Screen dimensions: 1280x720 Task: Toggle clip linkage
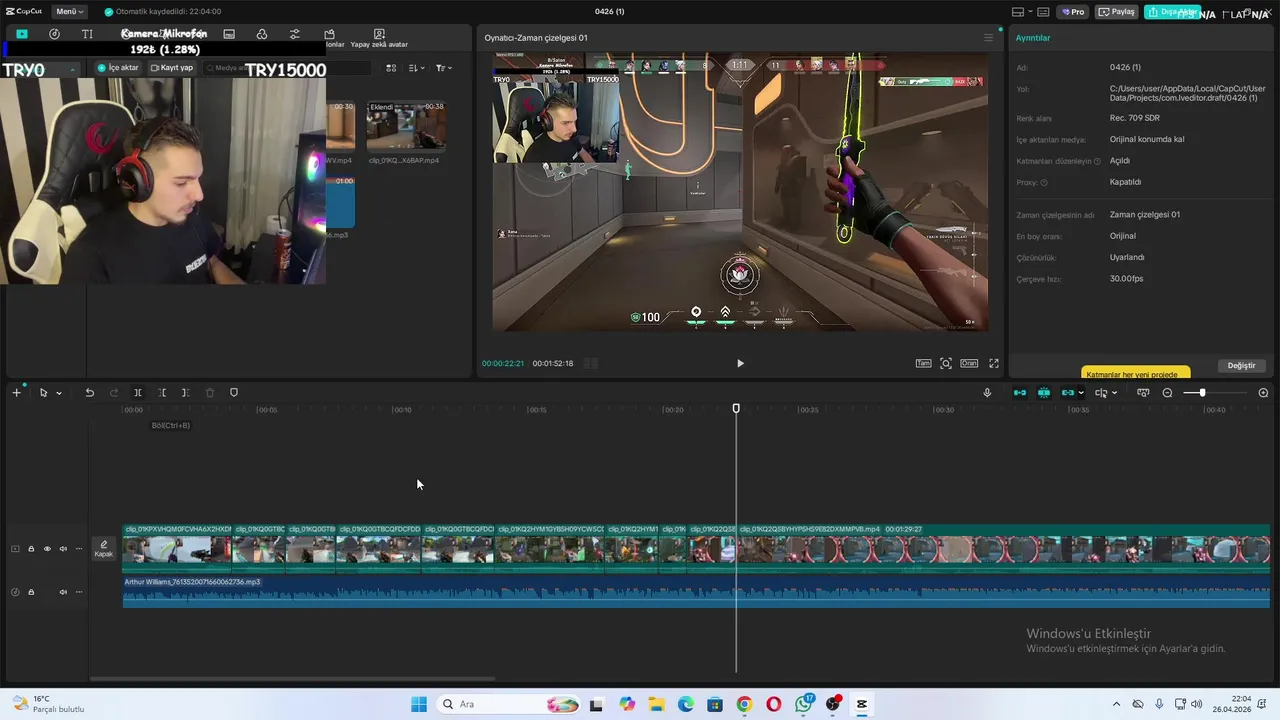tap(1067, 393)
